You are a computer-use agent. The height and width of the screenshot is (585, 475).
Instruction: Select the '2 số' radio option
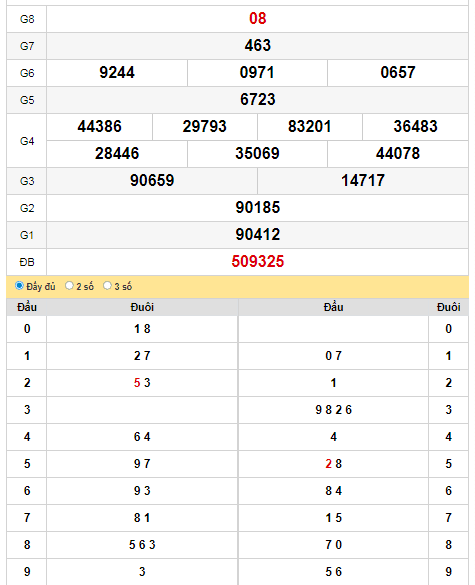69,286
